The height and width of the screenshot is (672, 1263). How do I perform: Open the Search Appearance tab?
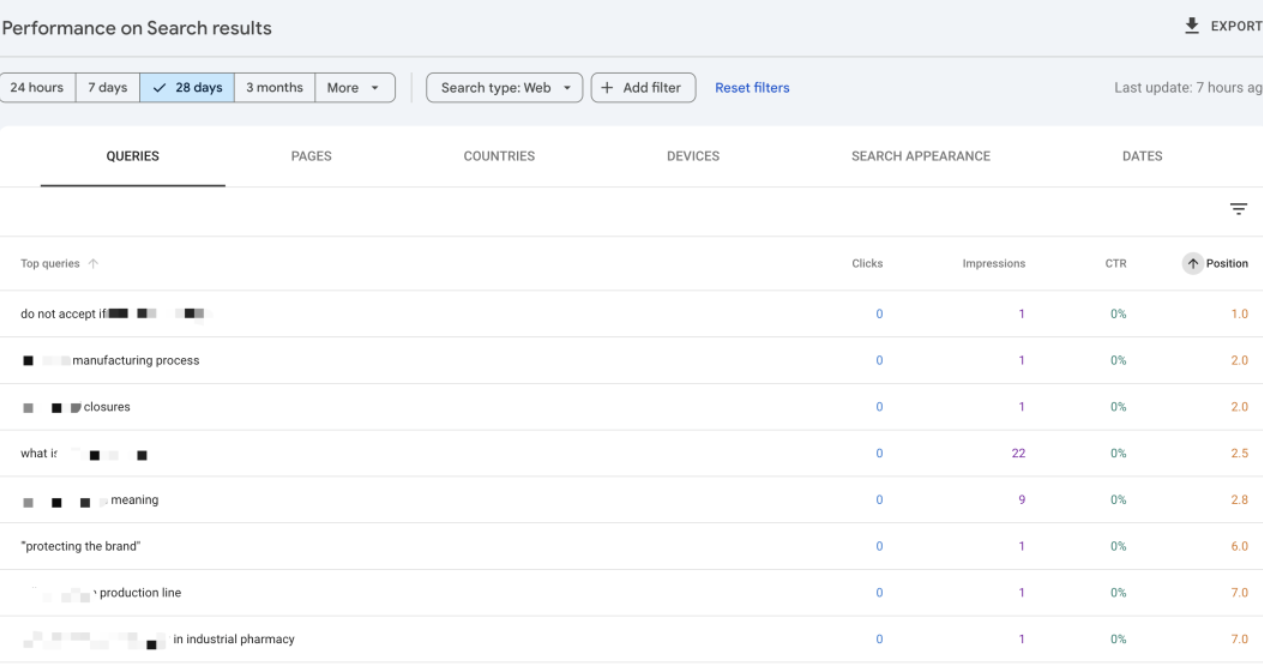click(x=920, y=156)
